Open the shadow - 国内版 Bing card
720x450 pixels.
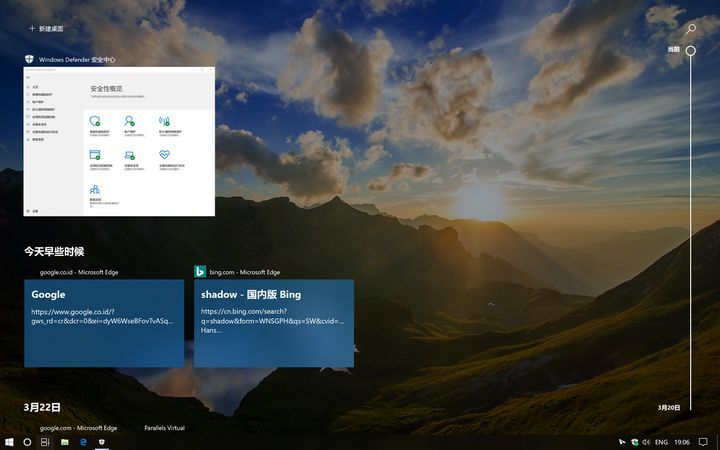pyautogui.click(x=273, y=322)
